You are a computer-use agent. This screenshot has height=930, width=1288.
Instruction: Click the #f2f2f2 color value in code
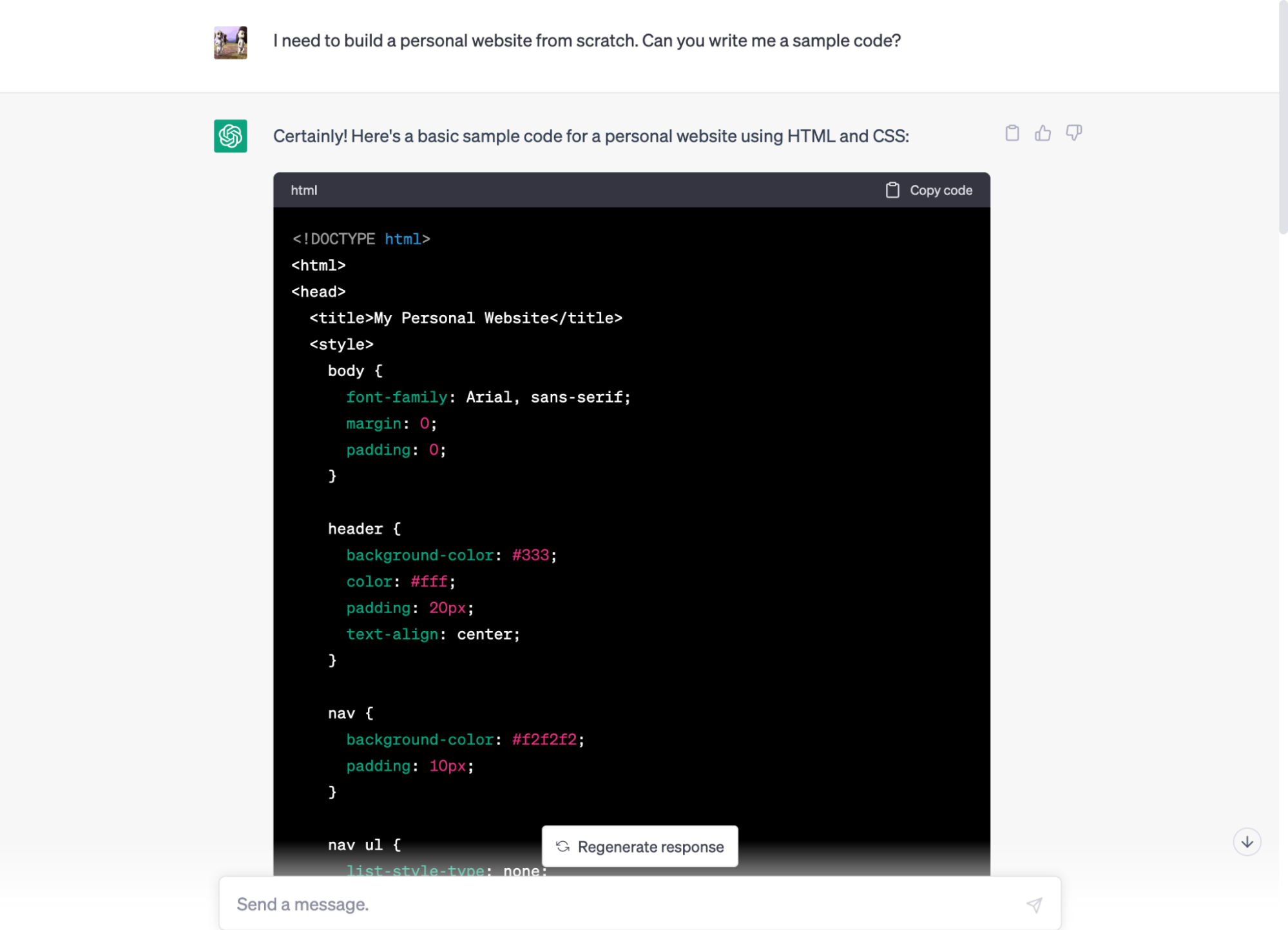(x=544, y=739)
